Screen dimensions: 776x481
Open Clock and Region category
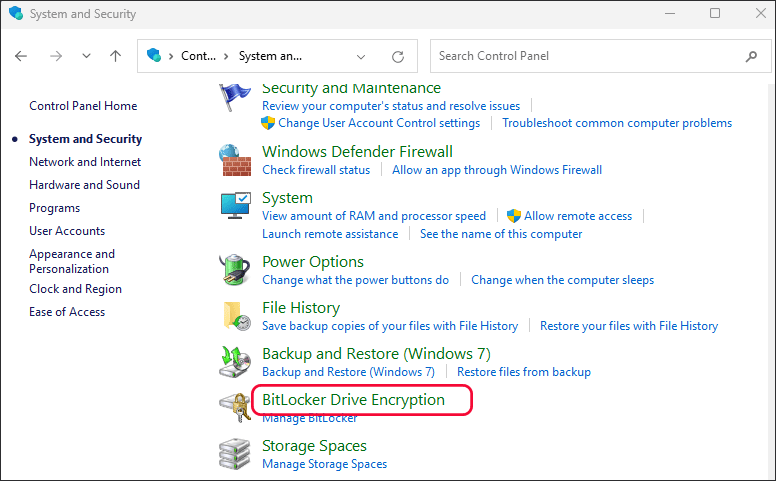(75, 289)
